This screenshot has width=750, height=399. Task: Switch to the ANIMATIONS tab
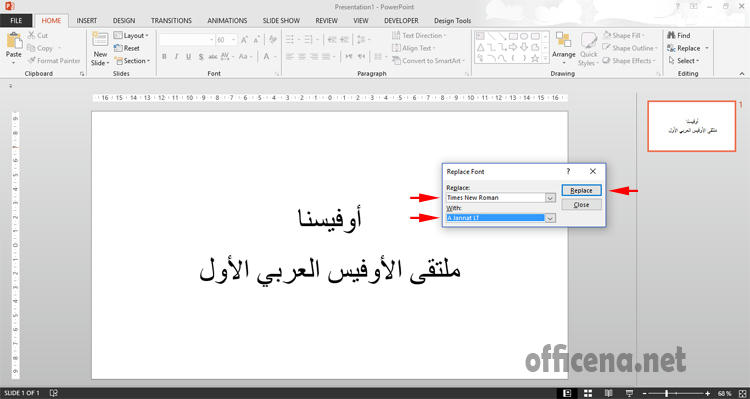pyautogui.click(x=227, y=21)
